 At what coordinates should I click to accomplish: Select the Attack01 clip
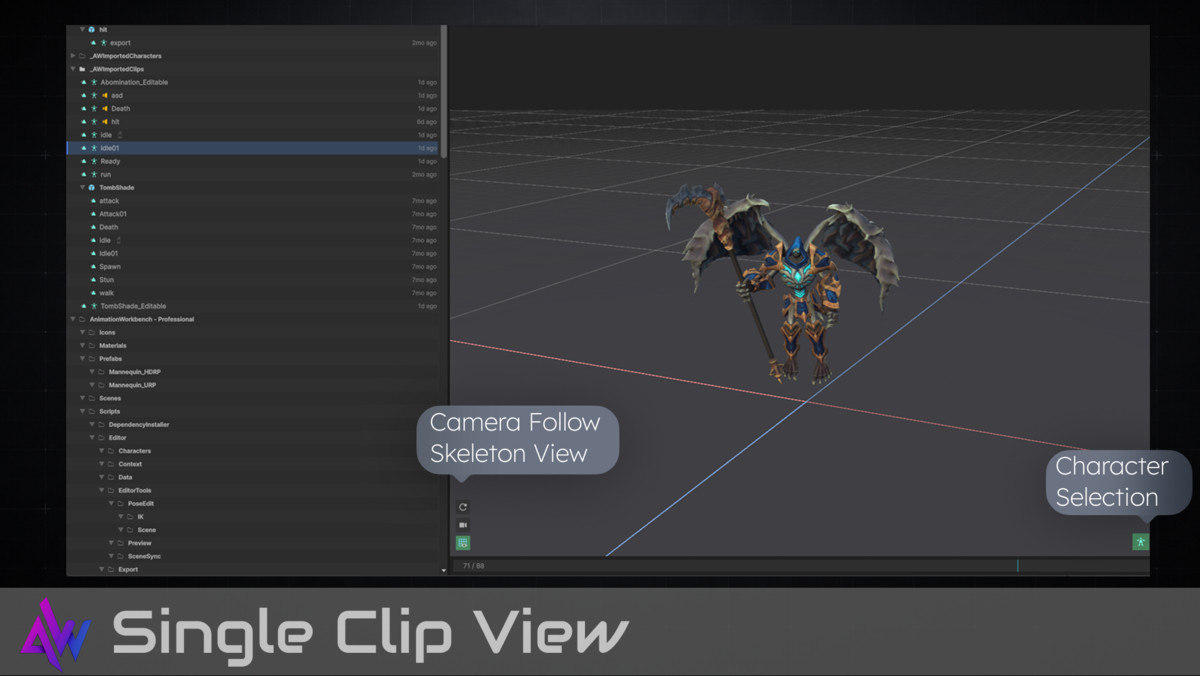113,214
